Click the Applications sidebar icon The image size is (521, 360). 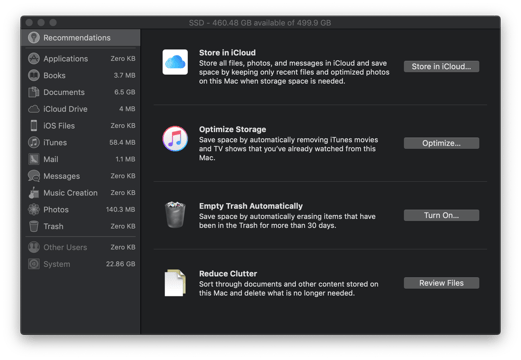(34, 59)
